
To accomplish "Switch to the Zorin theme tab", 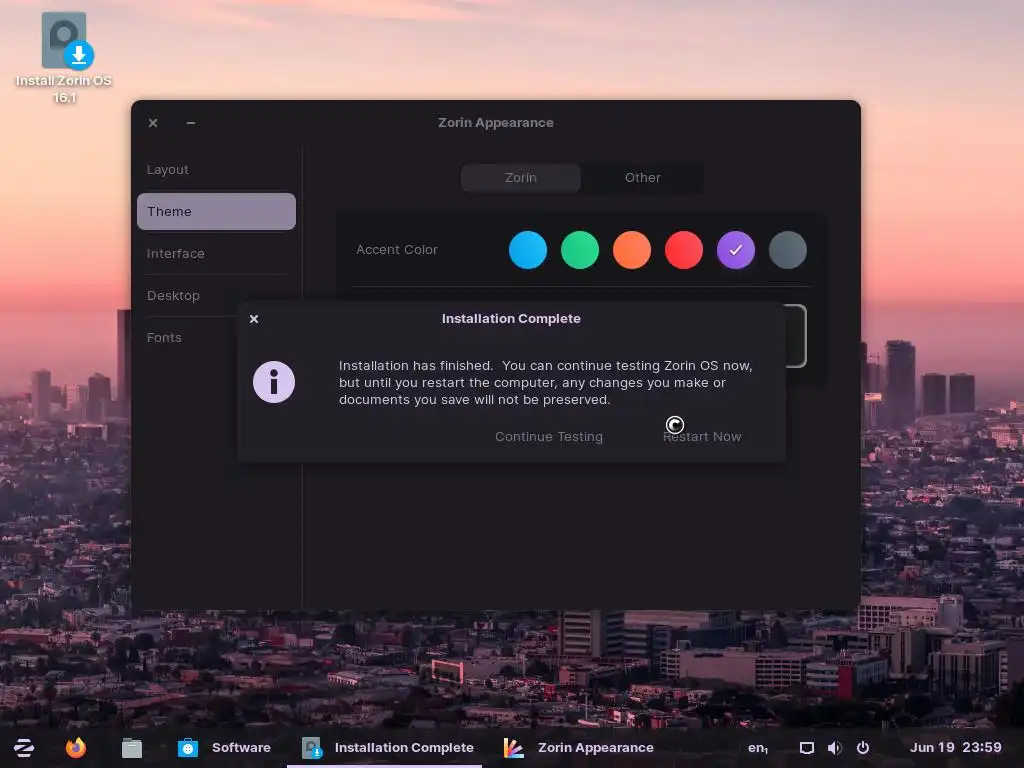I will pos(520,178).
